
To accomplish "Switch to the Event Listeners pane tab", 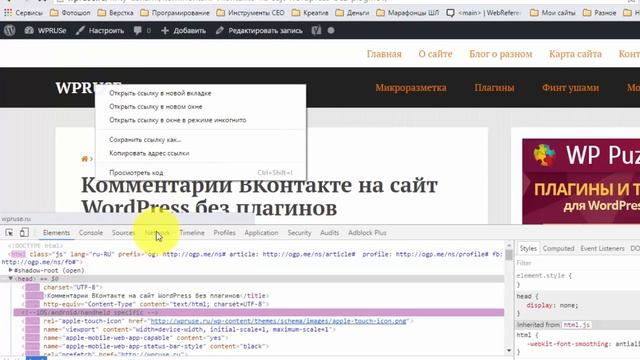I will (x=602, y=248).
